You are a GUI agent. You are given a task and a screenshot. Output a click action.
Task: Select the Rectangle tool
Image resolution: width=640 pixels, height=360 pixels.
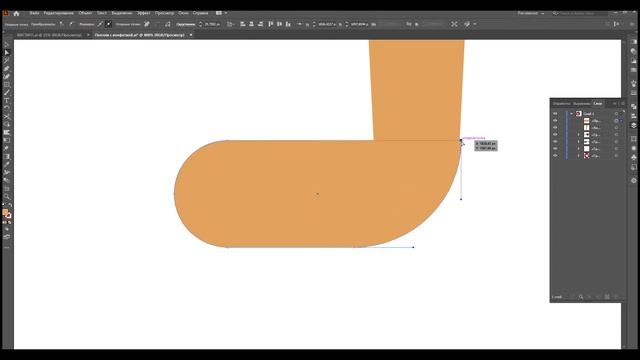coord(7,85)
